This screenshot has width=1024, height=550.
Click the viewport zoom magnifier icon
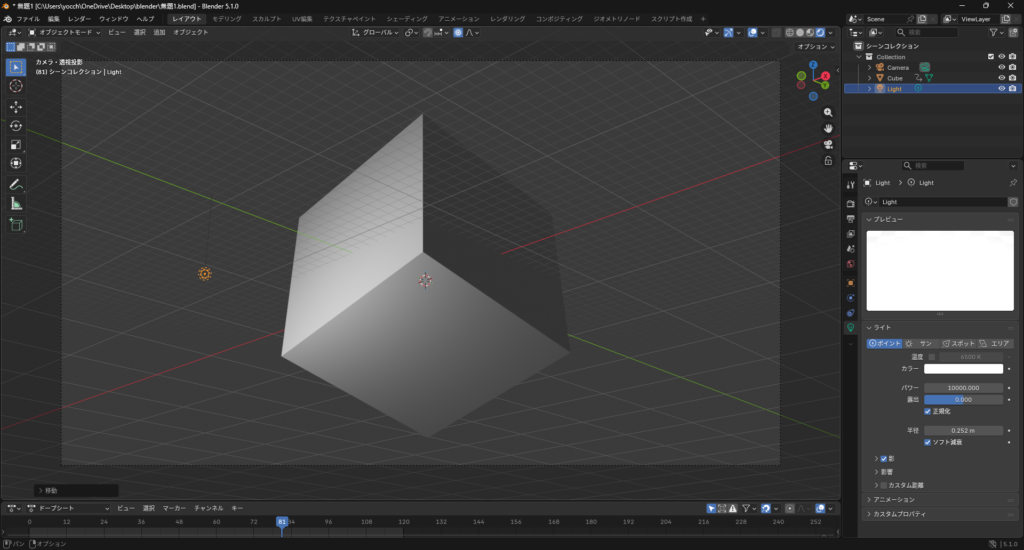828,112
